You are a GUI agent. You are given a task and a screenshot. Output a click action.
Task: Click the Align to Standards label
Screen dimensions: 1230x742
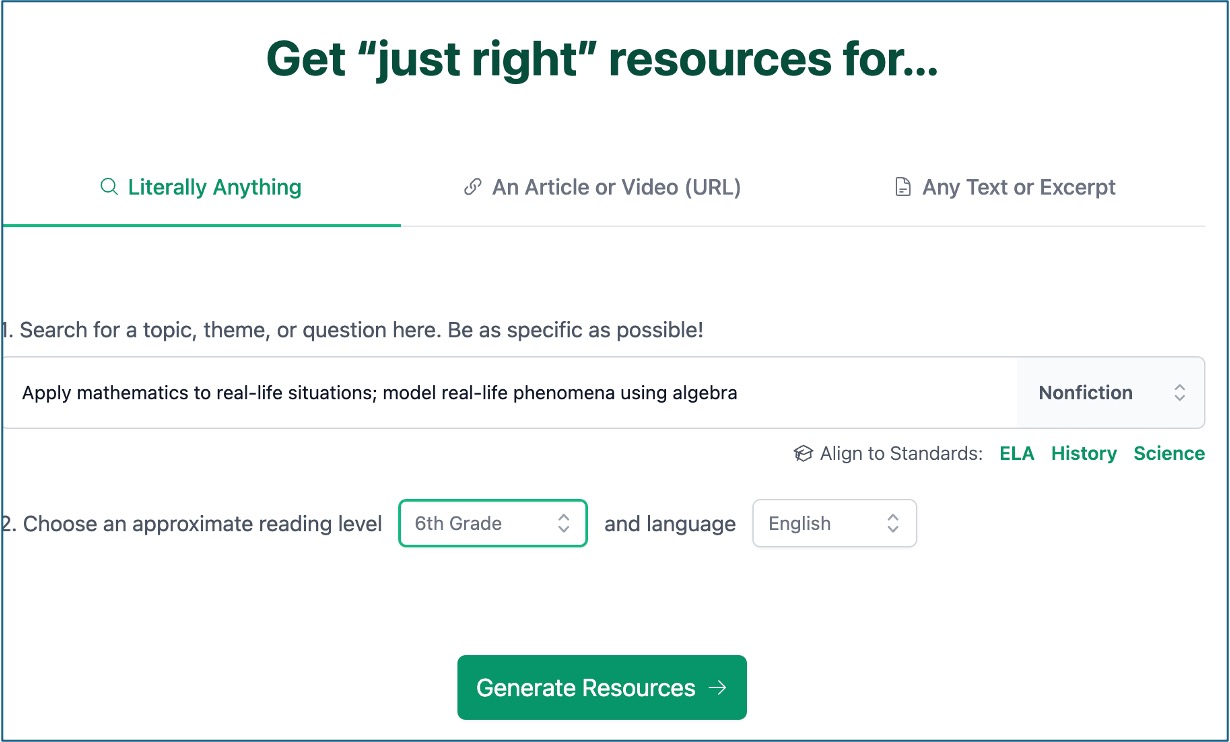coord(900,454)
